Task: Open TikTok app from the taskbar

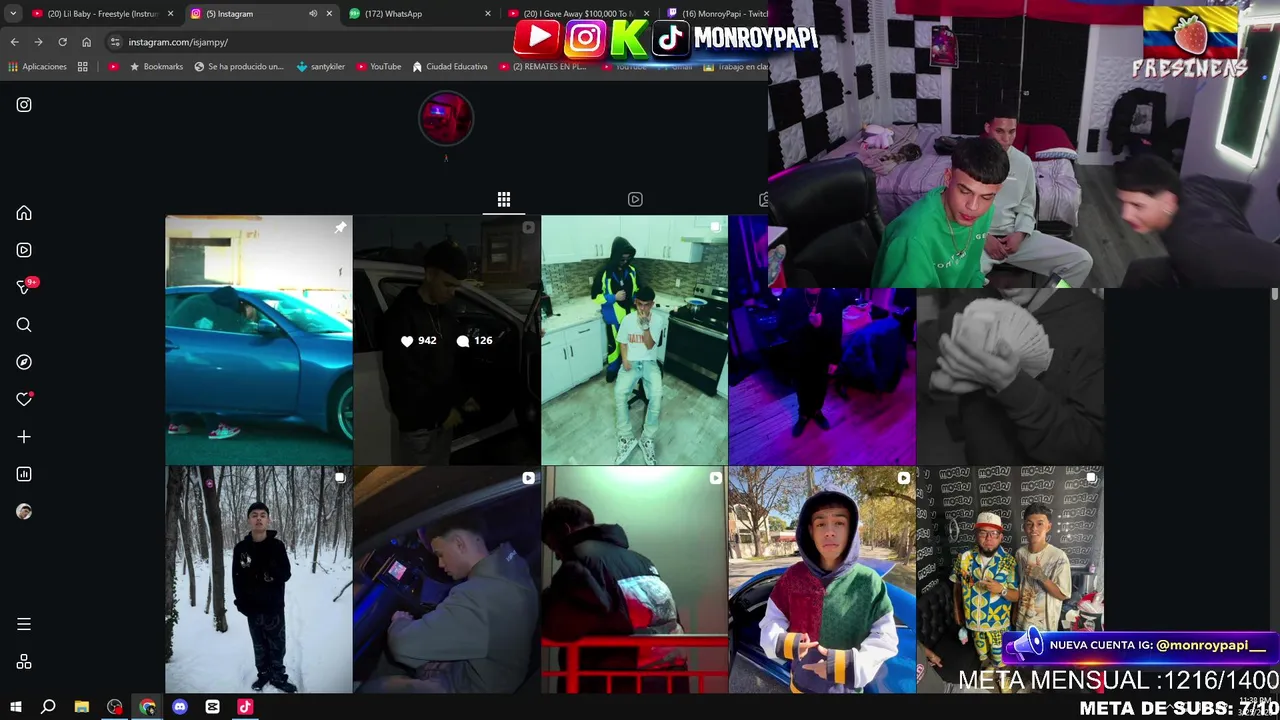Action: (x=245, y=707)
